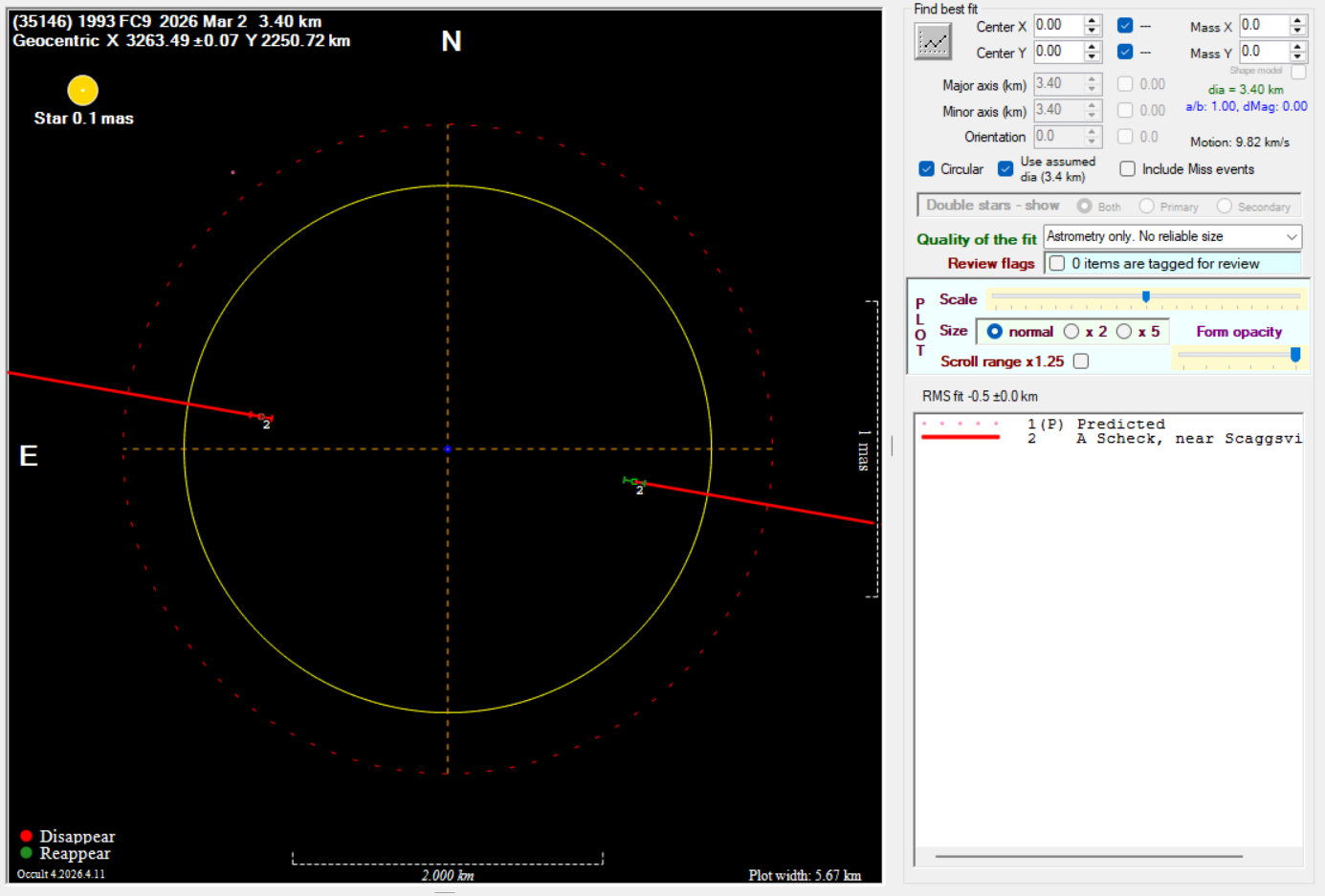The image size is (1325, 896).
Task: Click the Form opacity slider handle
Action: 1295,355
